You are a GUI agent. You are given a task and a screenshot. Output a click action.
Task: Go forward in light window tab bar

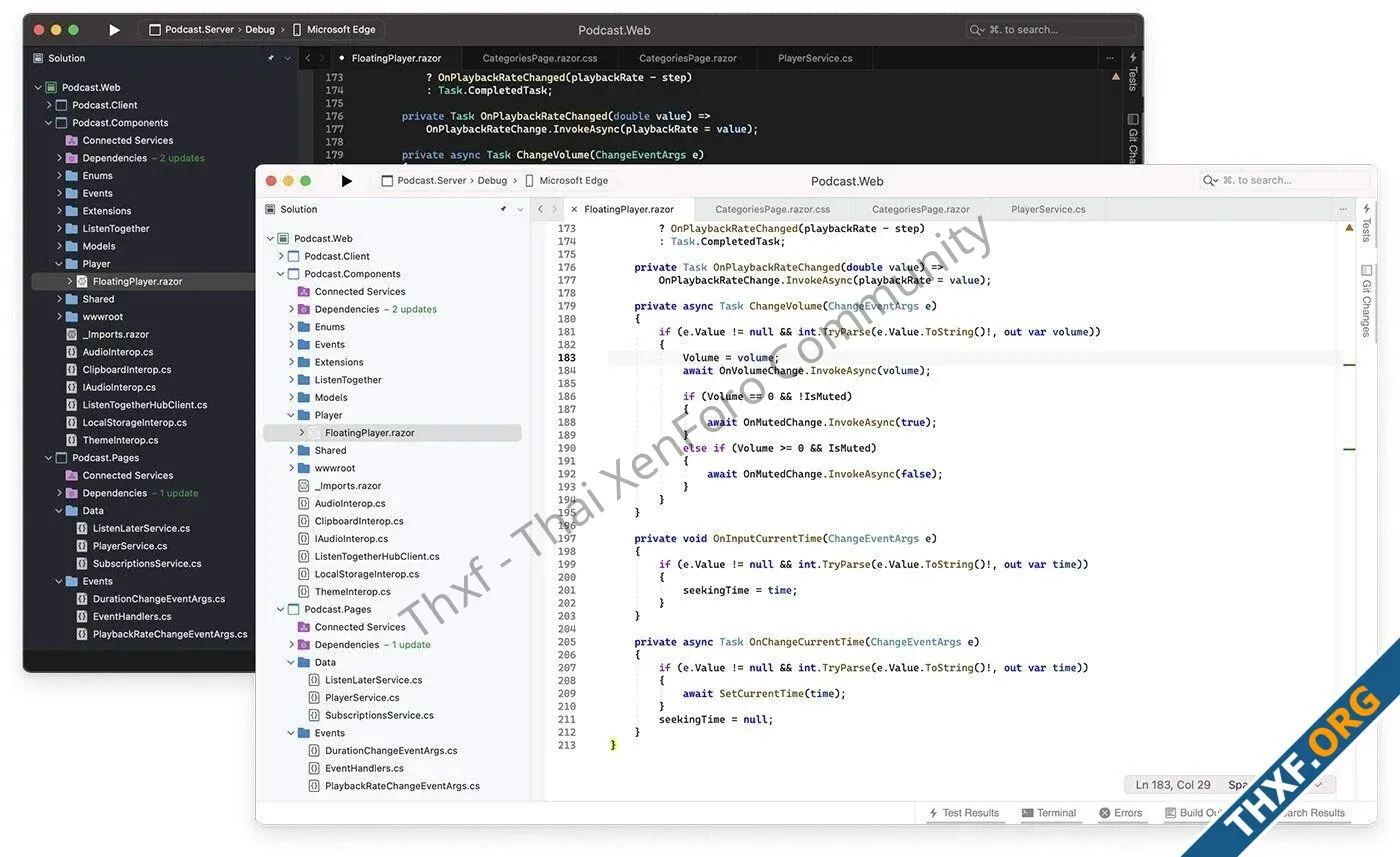[555, 210]
